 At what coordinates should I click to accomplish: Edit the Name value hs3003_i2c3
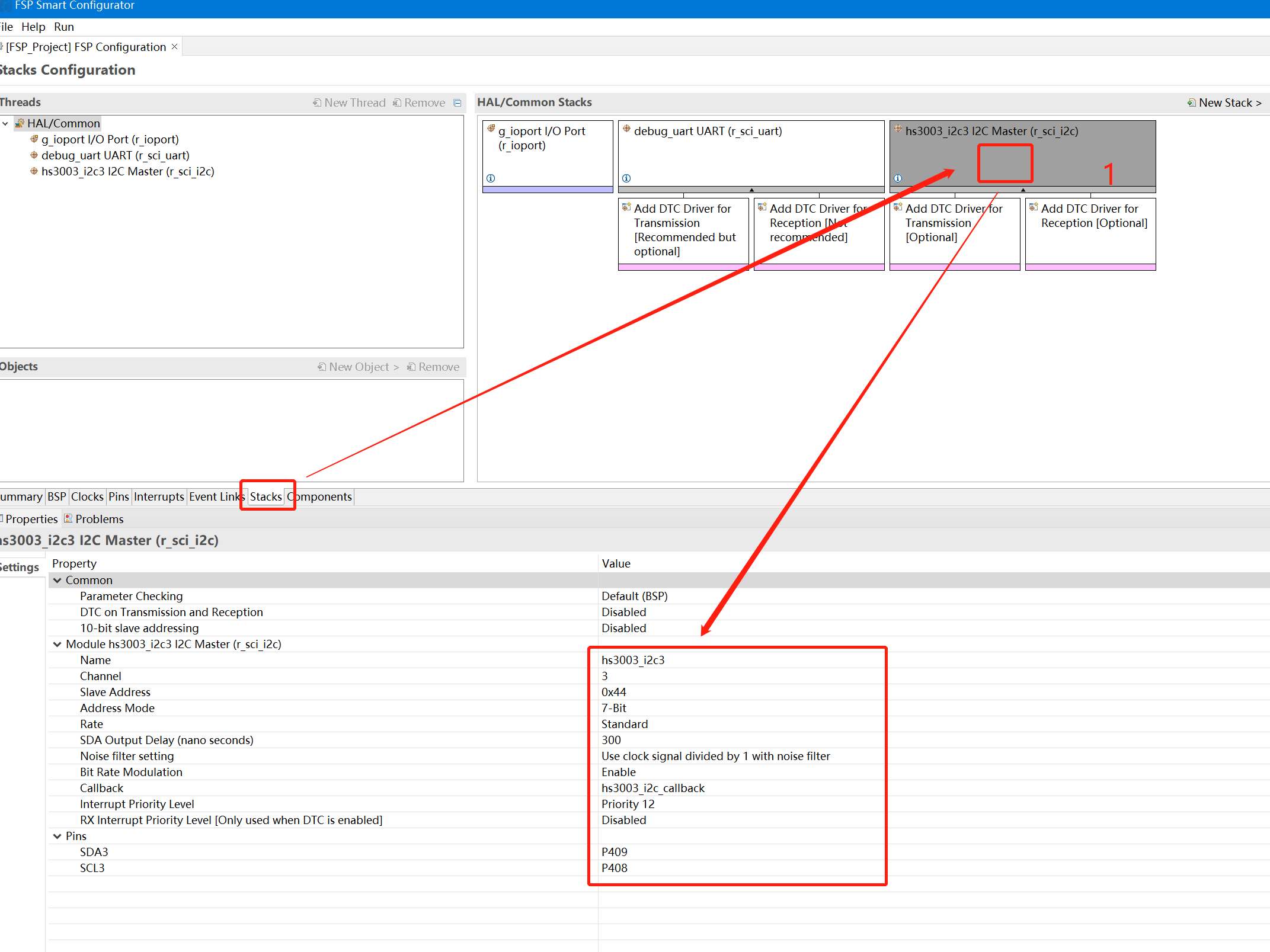(633, 660)
